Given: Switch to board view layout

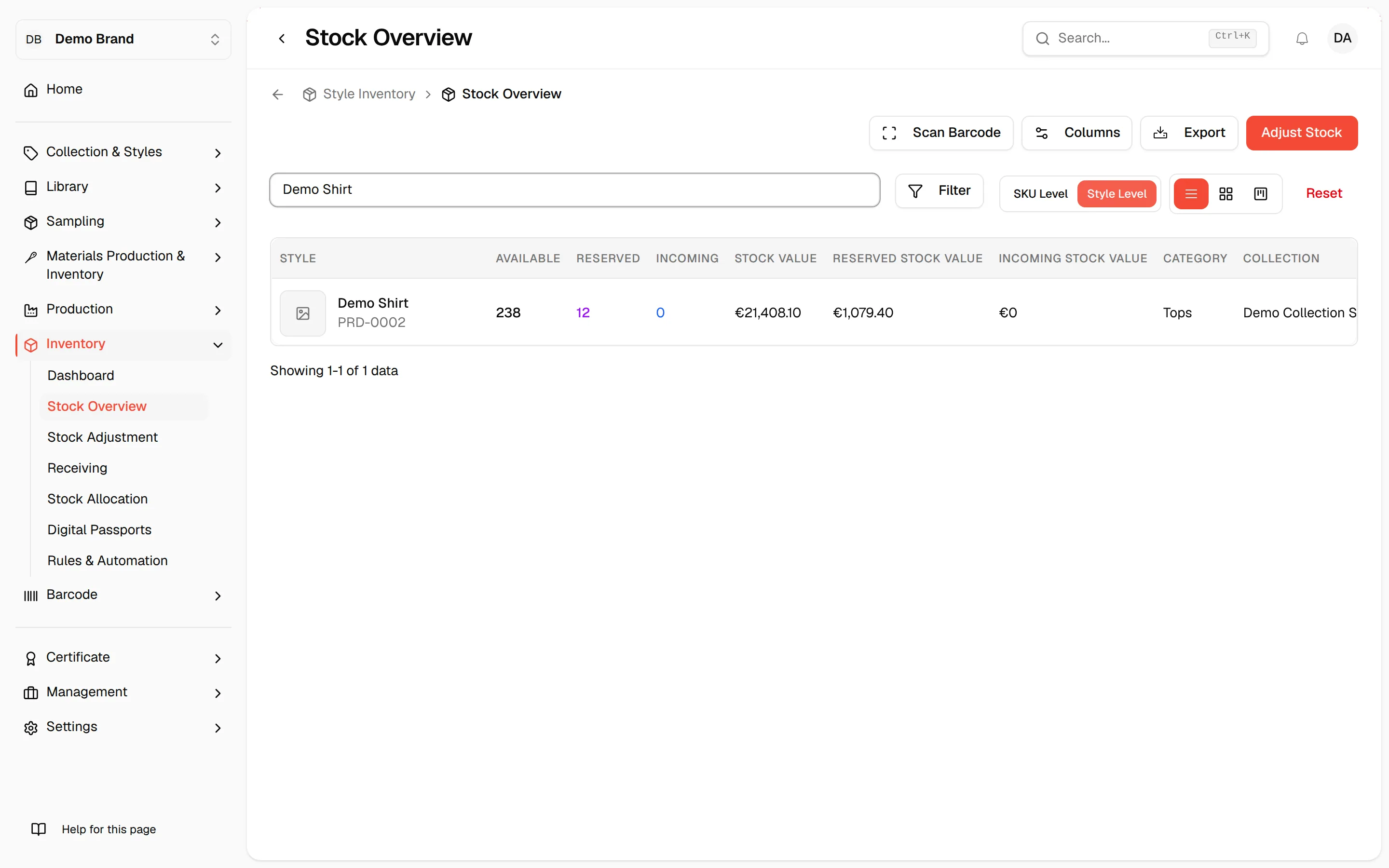Looking at the screenshot, I should click(1260, 194).
